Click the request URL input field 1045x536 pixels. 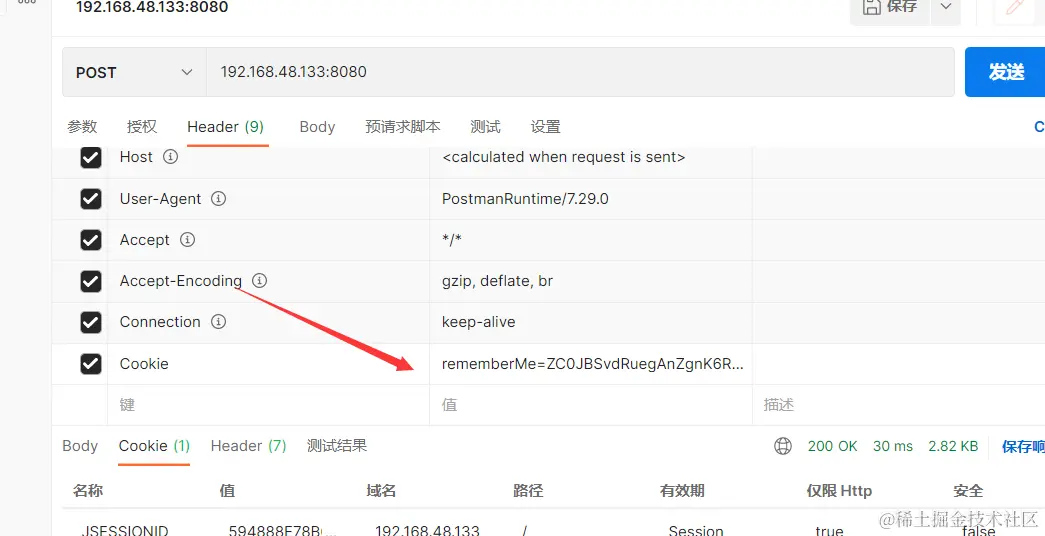point(580,72)
